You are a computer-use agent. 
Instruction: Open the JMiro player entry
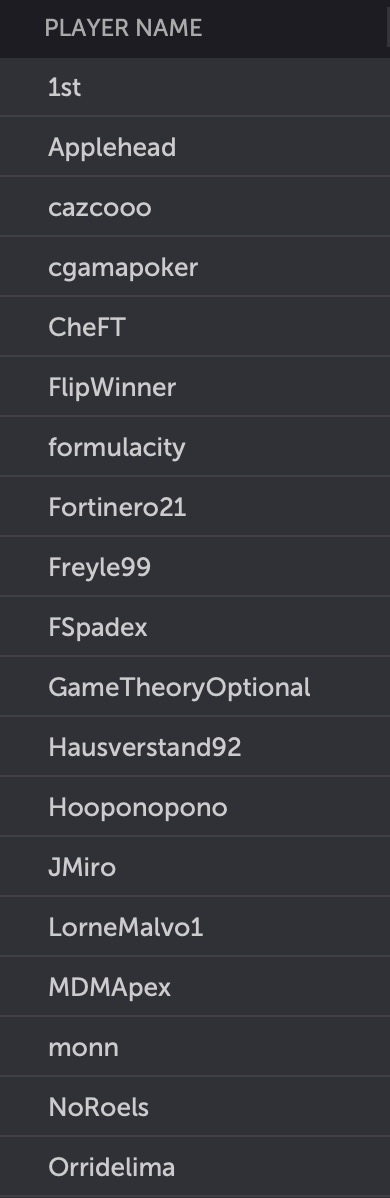click(x=195, y=866)
